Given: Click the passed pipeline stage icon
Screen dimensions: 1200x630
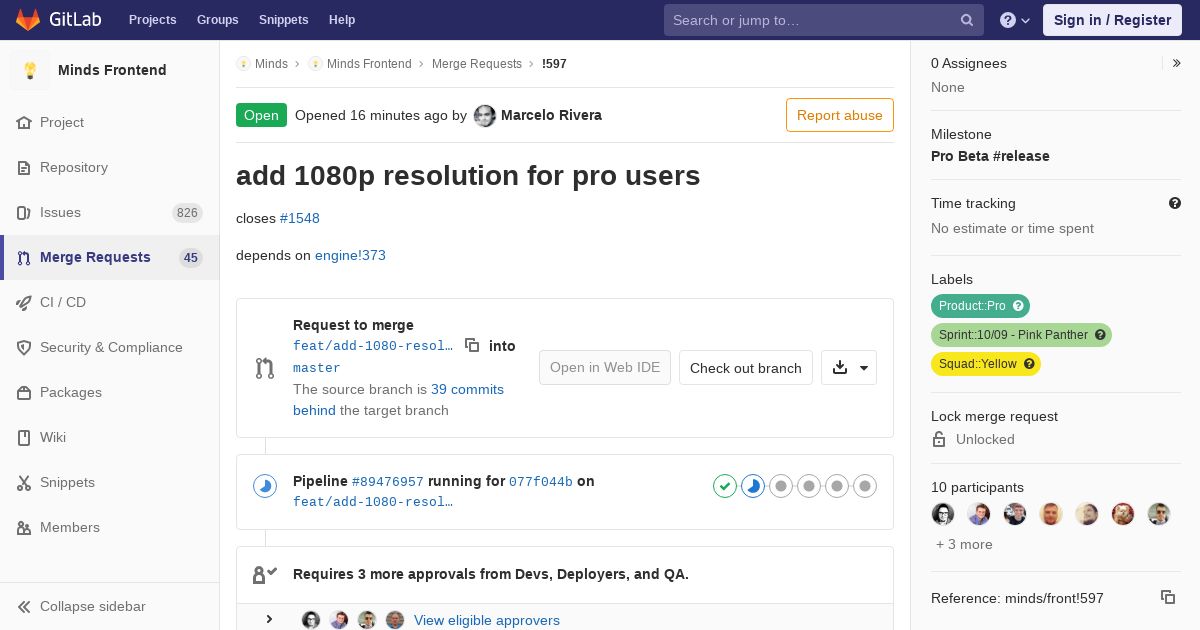Looking at the screenshot, I should click(725, 487).
